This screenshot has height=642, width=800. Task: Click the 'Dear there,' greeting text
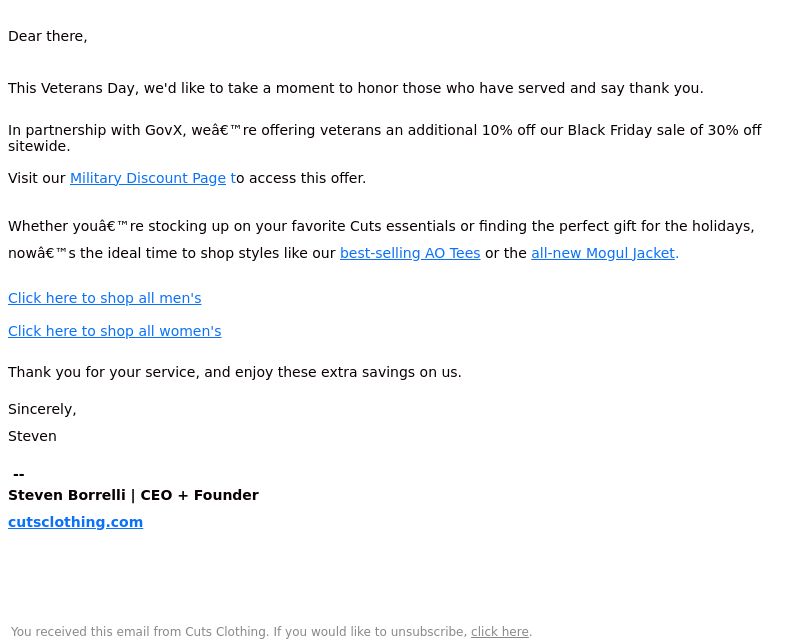(x=47, y=36)
